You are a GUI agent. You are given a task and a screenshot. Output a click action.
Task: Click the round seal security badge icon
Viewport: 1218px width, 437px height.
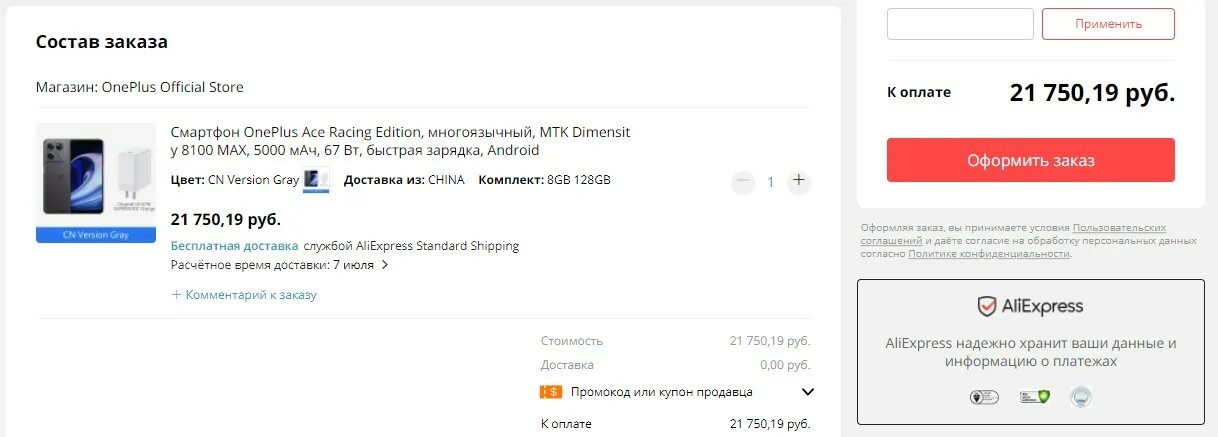tap(1080, 397)
